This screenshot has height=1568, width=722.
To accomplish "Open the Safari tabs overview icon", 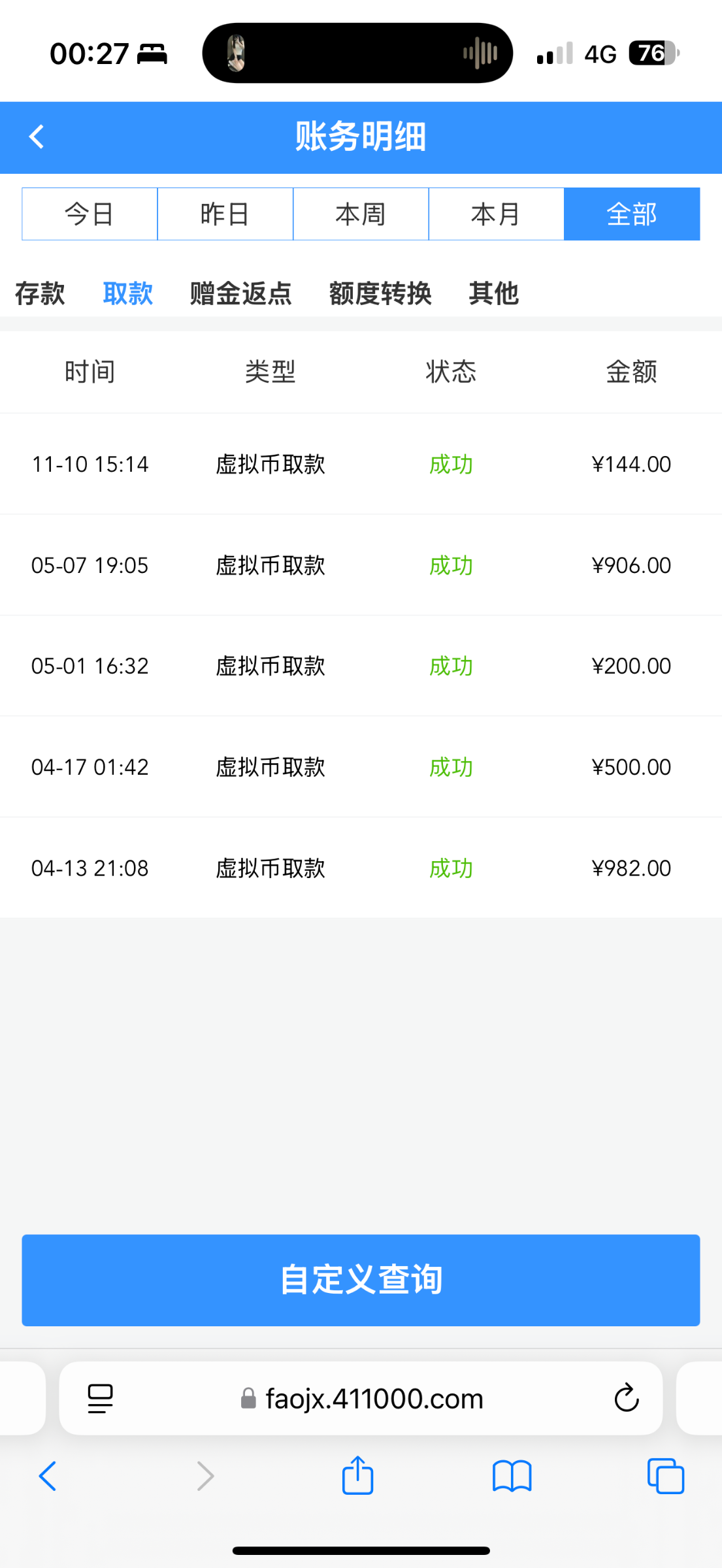I will [x=665, y=1476].
